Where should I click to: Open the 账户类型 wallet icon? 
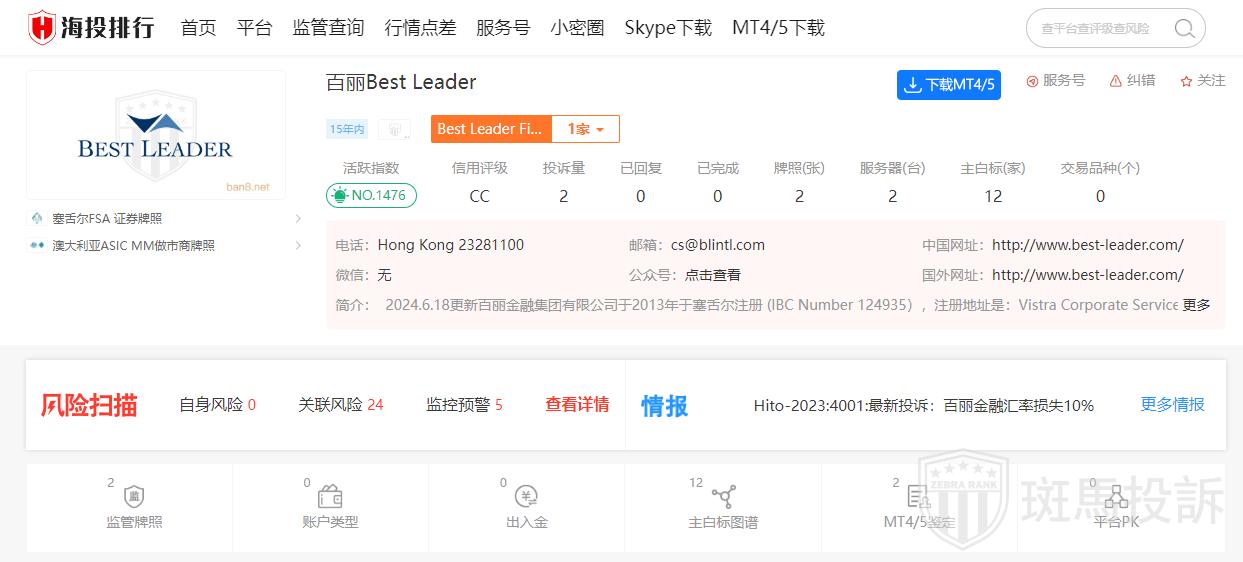330,497
